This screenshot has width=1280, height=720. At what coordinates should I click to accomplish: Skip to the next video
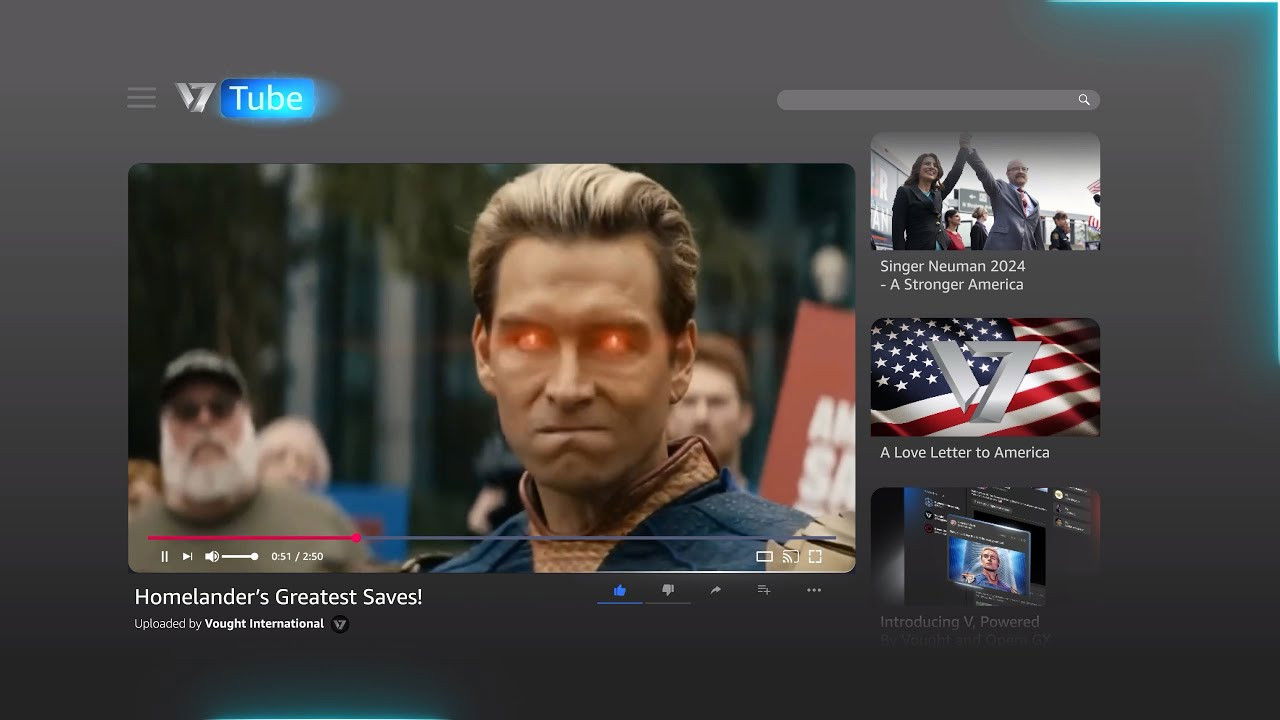coord(187,557)
